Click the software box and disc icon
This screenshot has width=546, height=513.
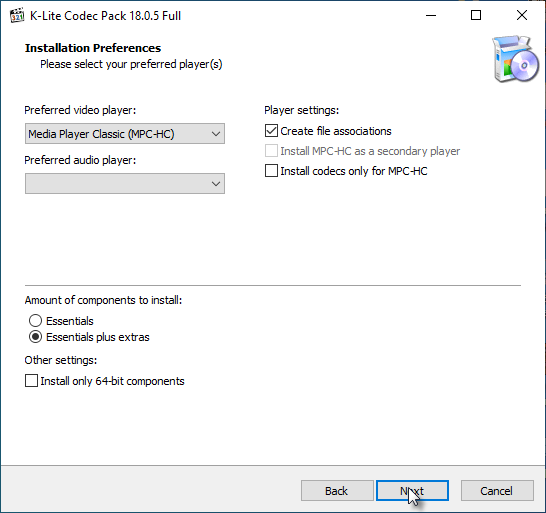[516, 59]
